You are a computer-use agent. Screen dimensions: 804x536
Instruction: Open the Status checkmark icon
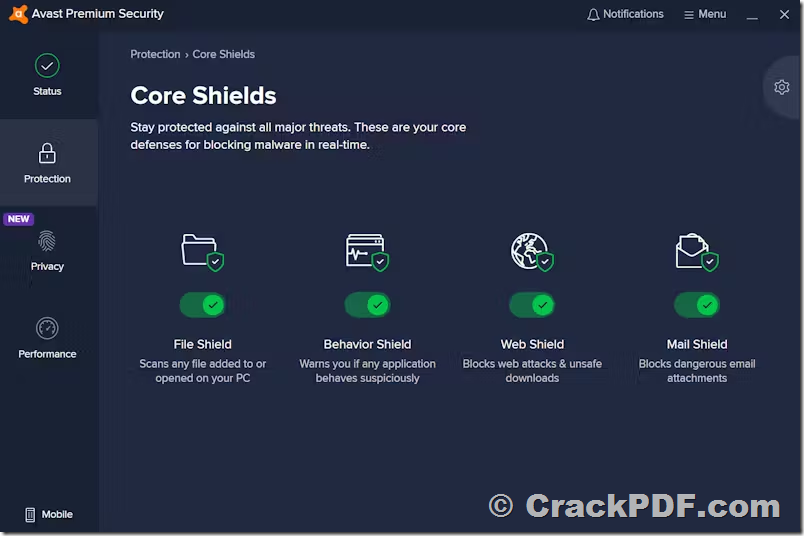(x=47, y=66)
